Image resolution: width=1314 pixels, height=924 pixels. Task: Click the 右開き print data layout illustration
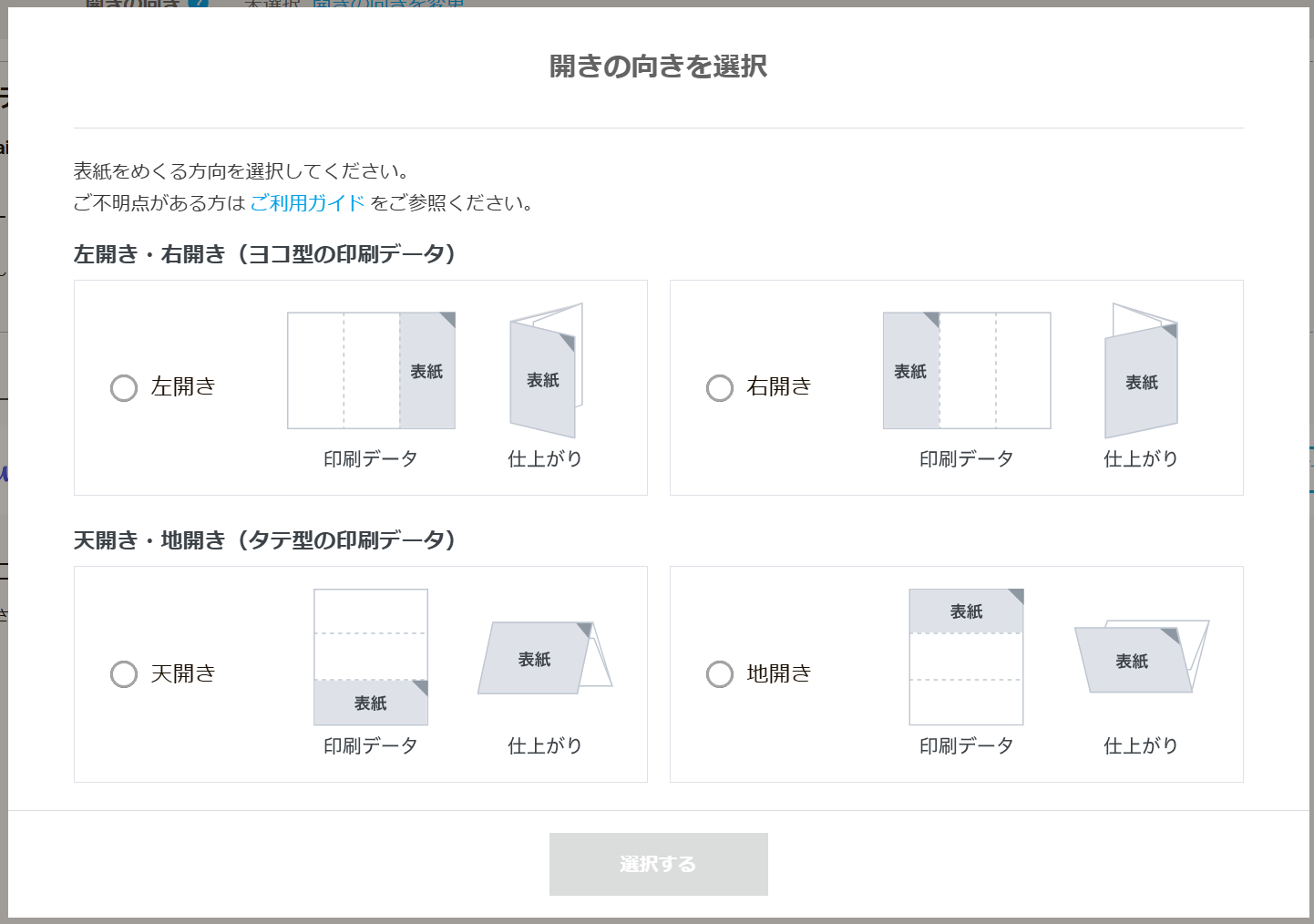[967, 371]
